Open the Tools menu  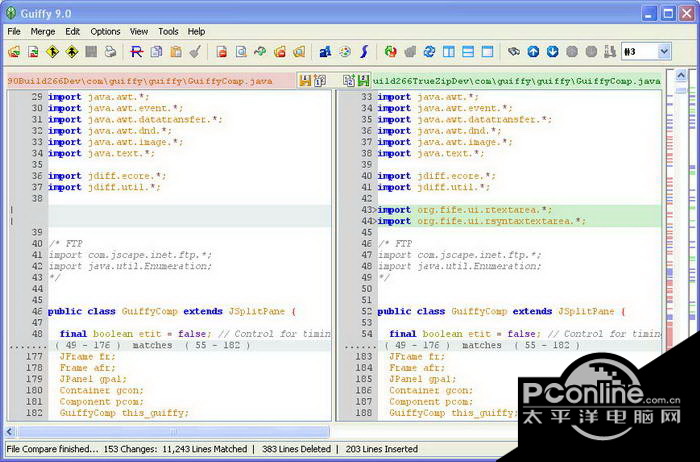click(x=168, y=31)
